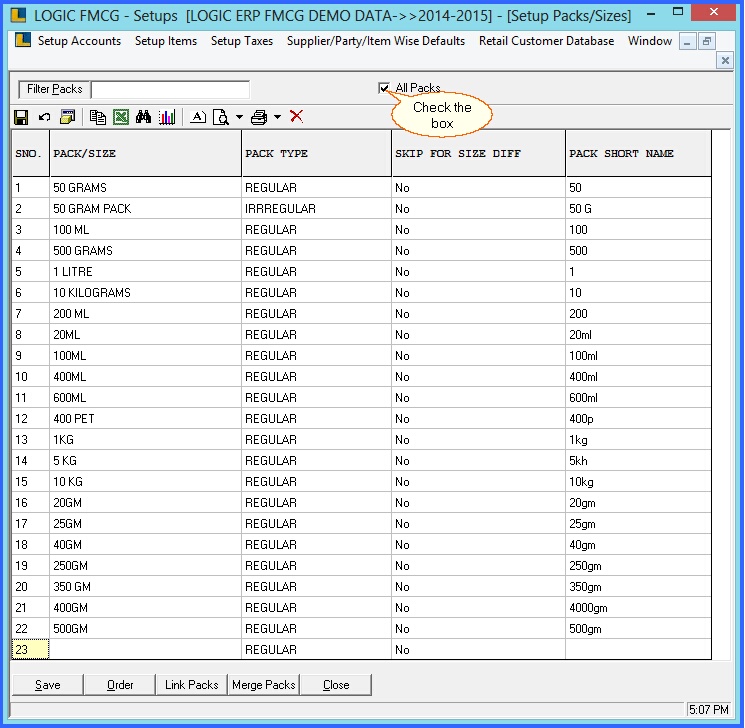This screenshot has width=745, height=728.
Task: Select the '10 KILOGRAMS' pack cell
Action: (x=145, y=293)
